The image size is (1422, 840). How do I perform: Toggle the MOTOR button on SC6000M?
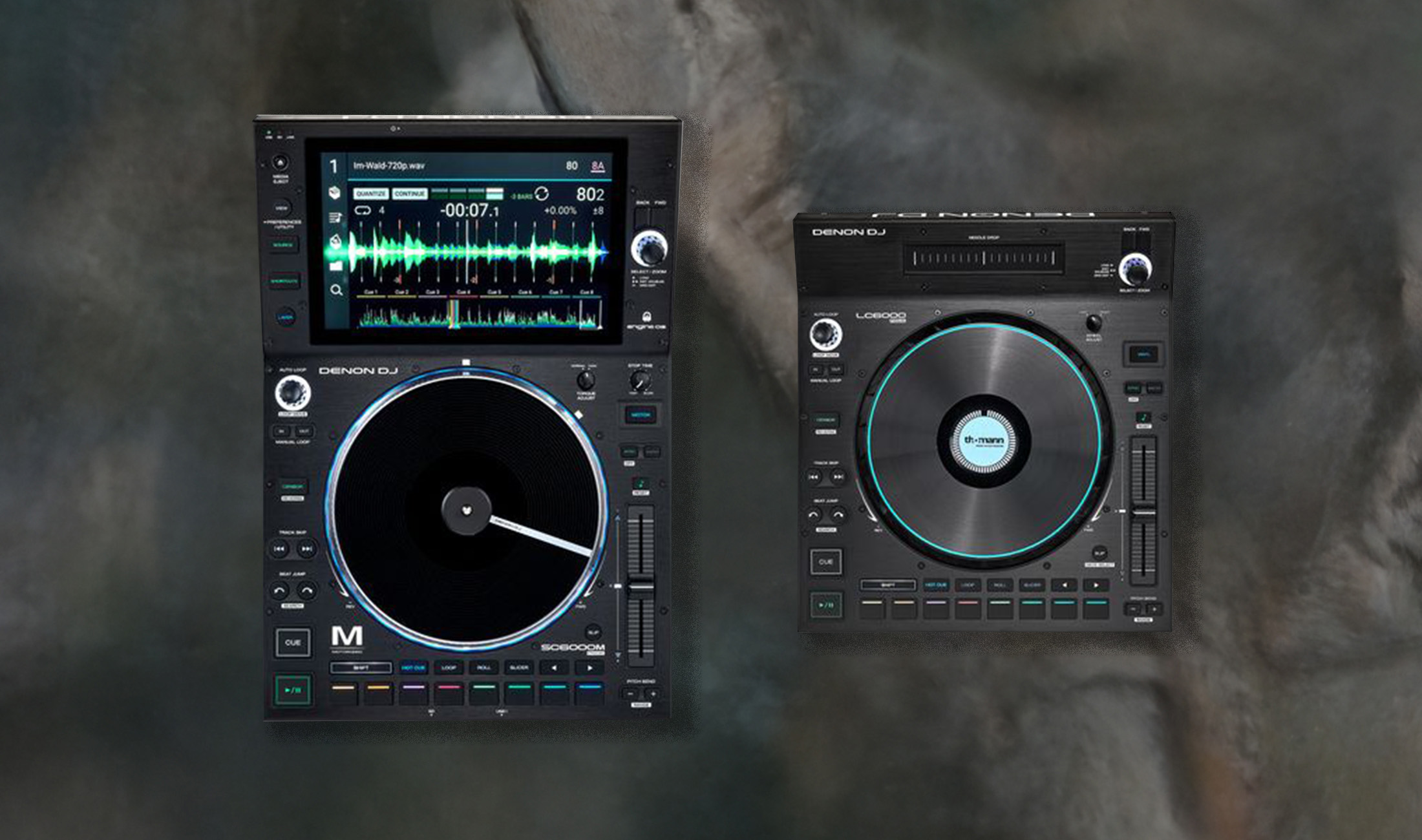[x=640, y=415]
